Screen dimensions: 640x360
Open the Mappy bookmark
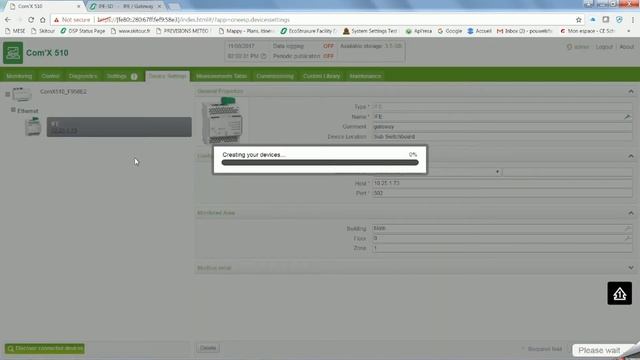click(x=245, y=31)
